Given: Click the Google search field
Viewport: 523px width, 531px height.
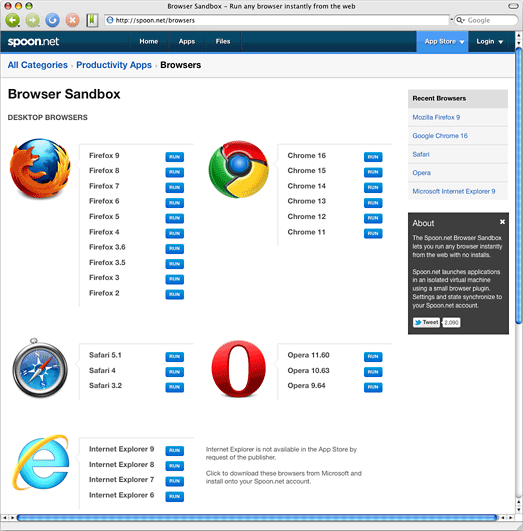Looking at the screenshot, I should pos(486,20).
